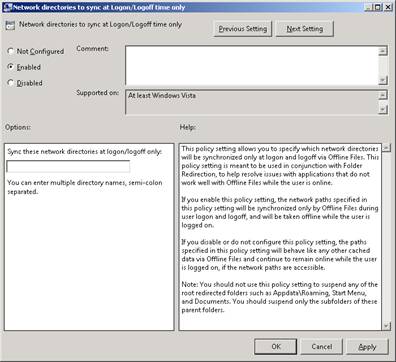
Task: Click the Help pane scroll down arrow
Action: click(386, 326)
